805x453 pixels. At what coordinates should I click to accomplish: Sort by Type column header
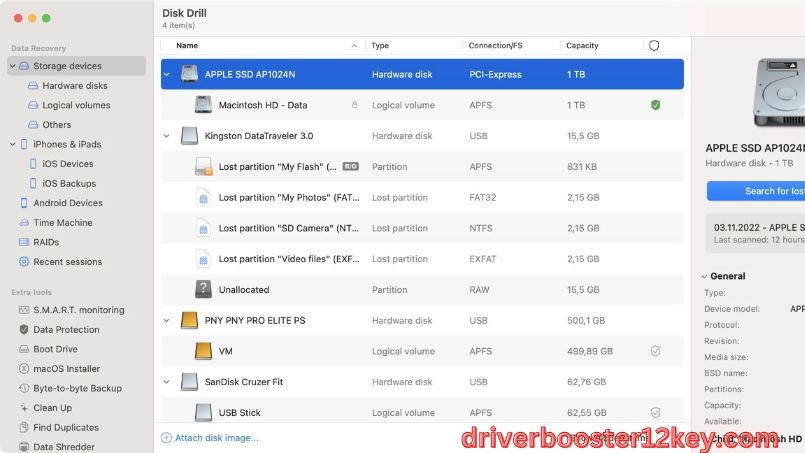[380, 46]
